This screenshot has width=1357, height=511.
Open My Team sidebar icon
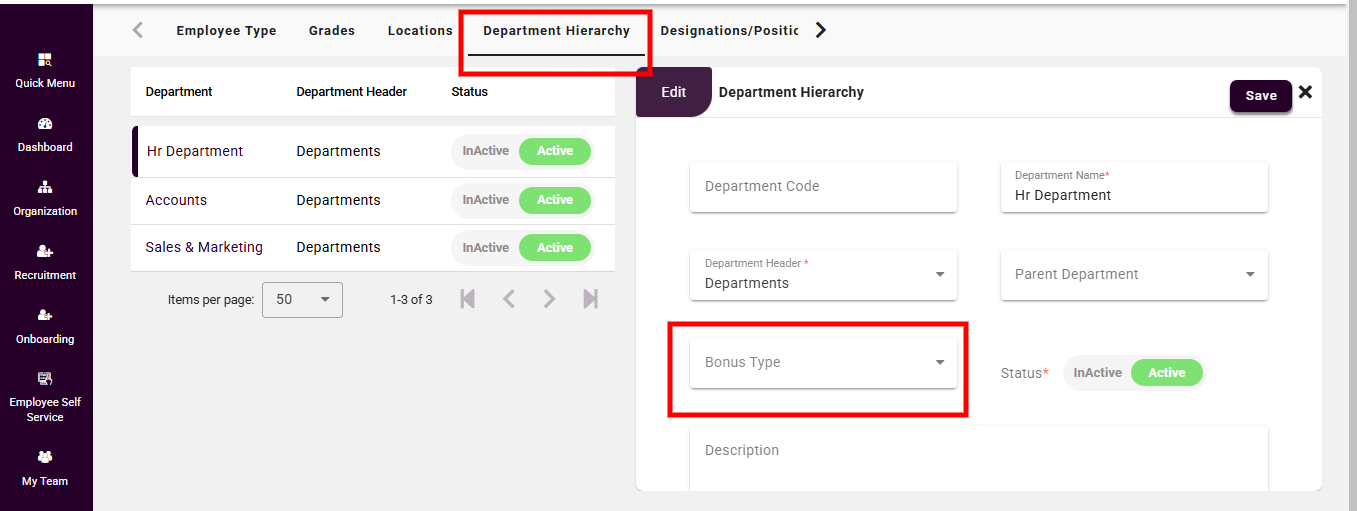click(45, 457)
